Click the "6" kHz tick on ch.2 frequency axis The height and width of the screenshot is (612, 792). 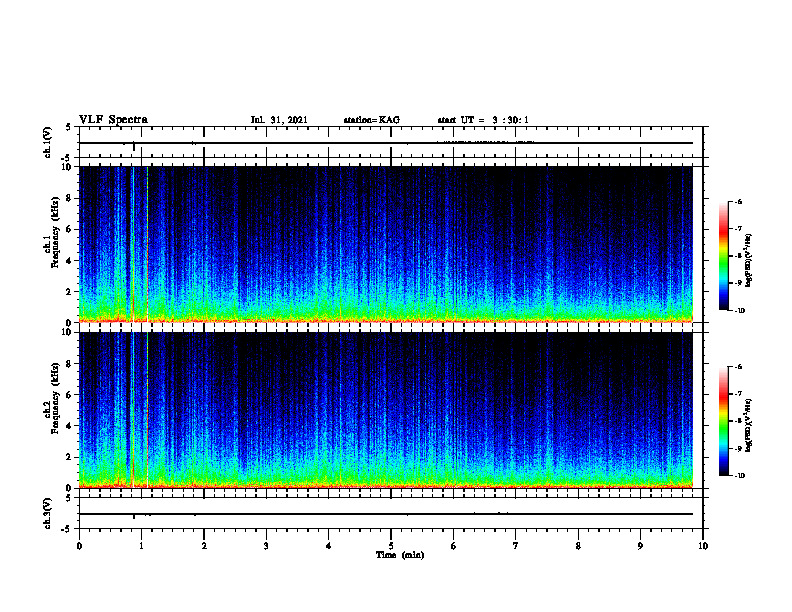click(70, 395)
